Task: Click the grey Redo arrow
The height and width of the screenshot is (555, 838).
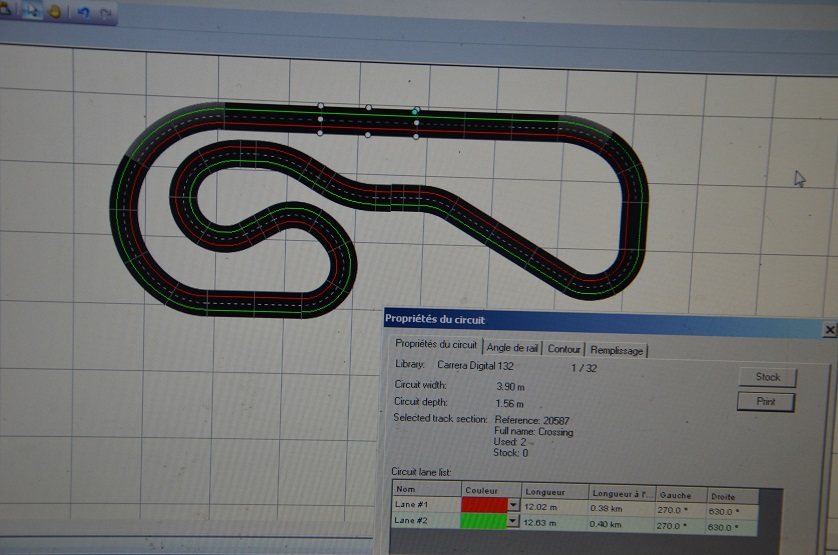Action: tap(106, 13)
